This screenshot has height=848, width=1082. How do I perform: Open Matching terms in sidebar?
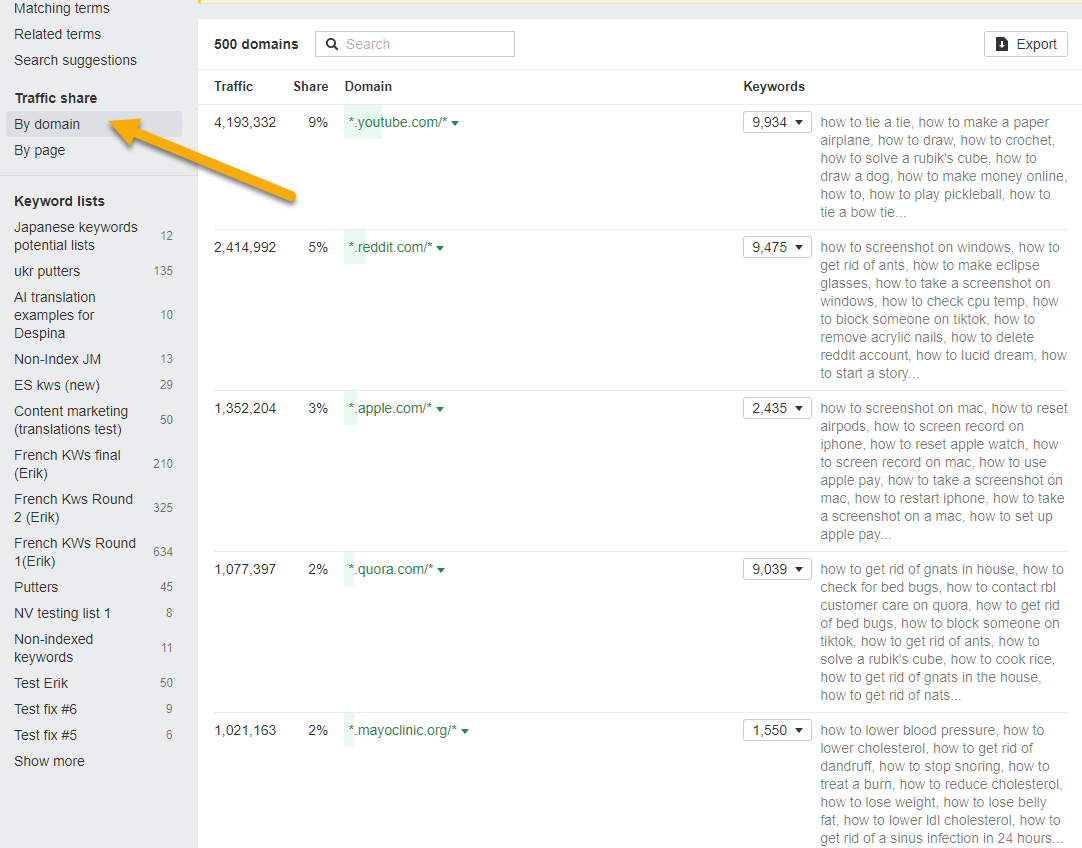(61, 8)
